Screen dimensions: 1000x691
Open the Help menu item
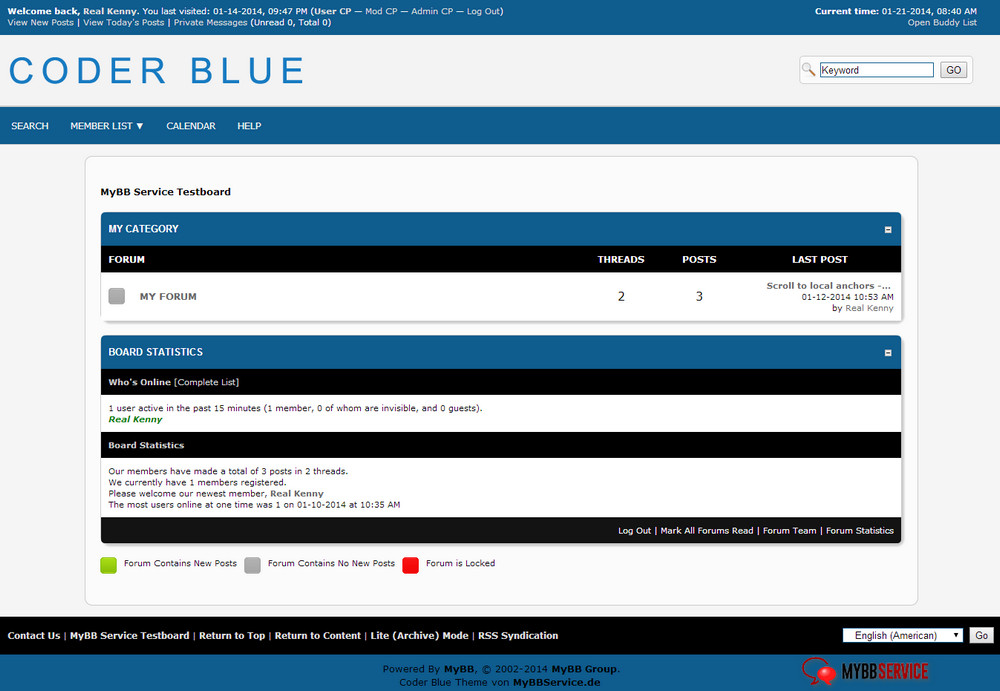click(x=249, y=126)
